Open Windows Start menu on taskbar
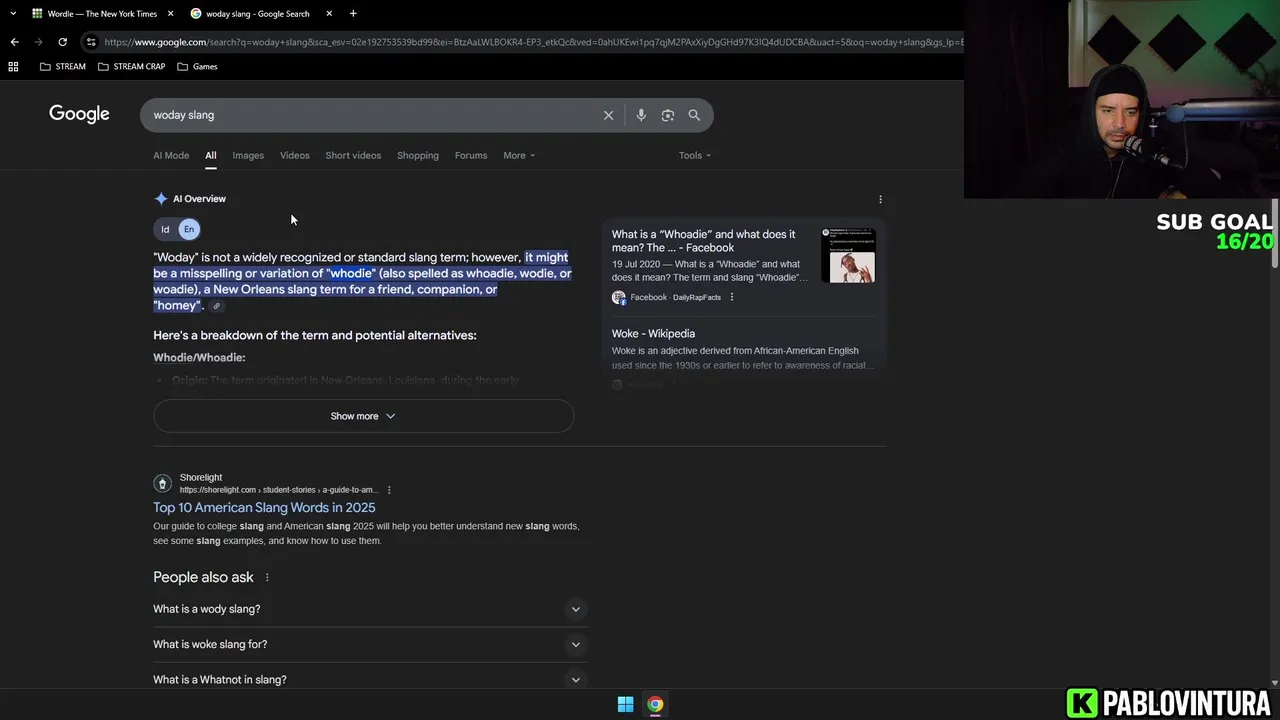The width and height of the screenshot is (1280, 720). click(x=625, y=704)
